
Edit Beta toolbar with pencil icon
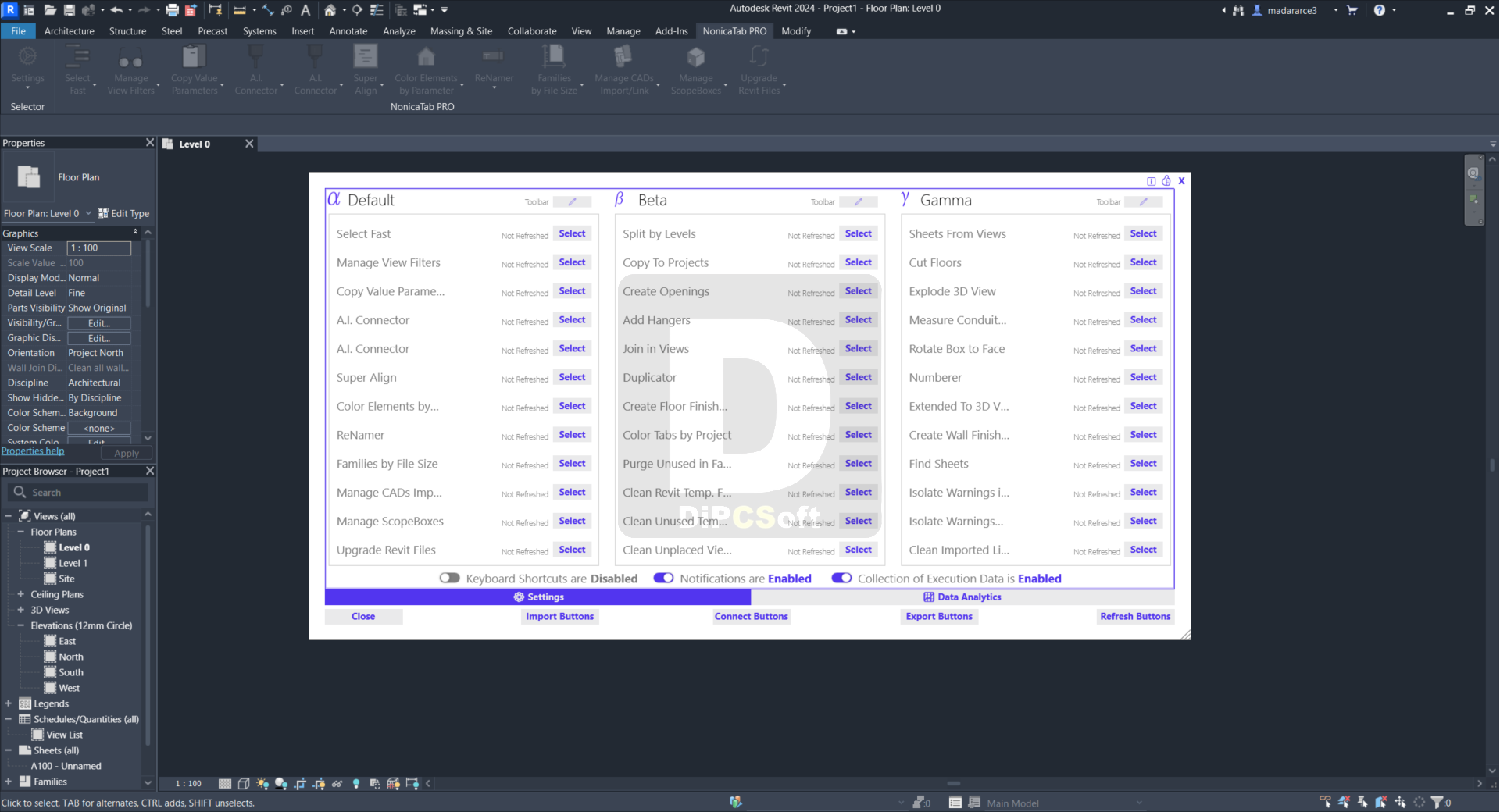tap(858, 201)
